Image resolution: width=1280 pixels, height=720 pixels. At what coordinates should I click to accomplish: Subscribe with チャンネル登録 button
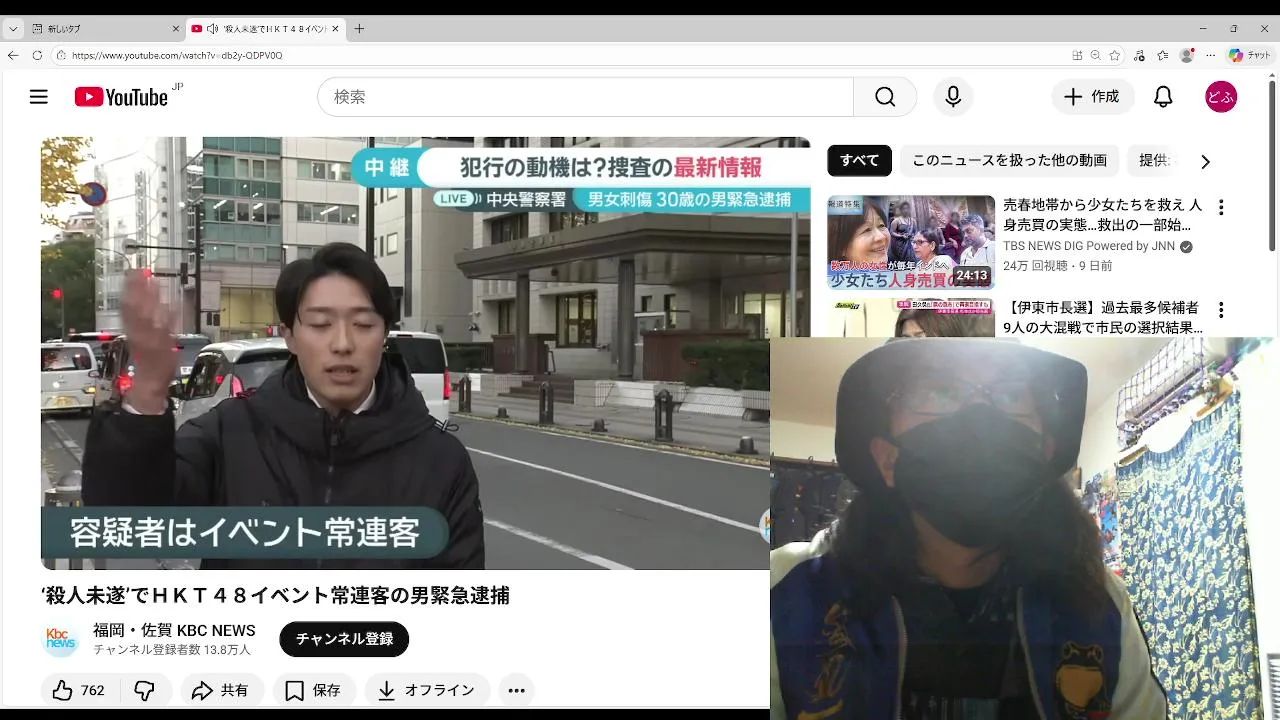(344, 639)
